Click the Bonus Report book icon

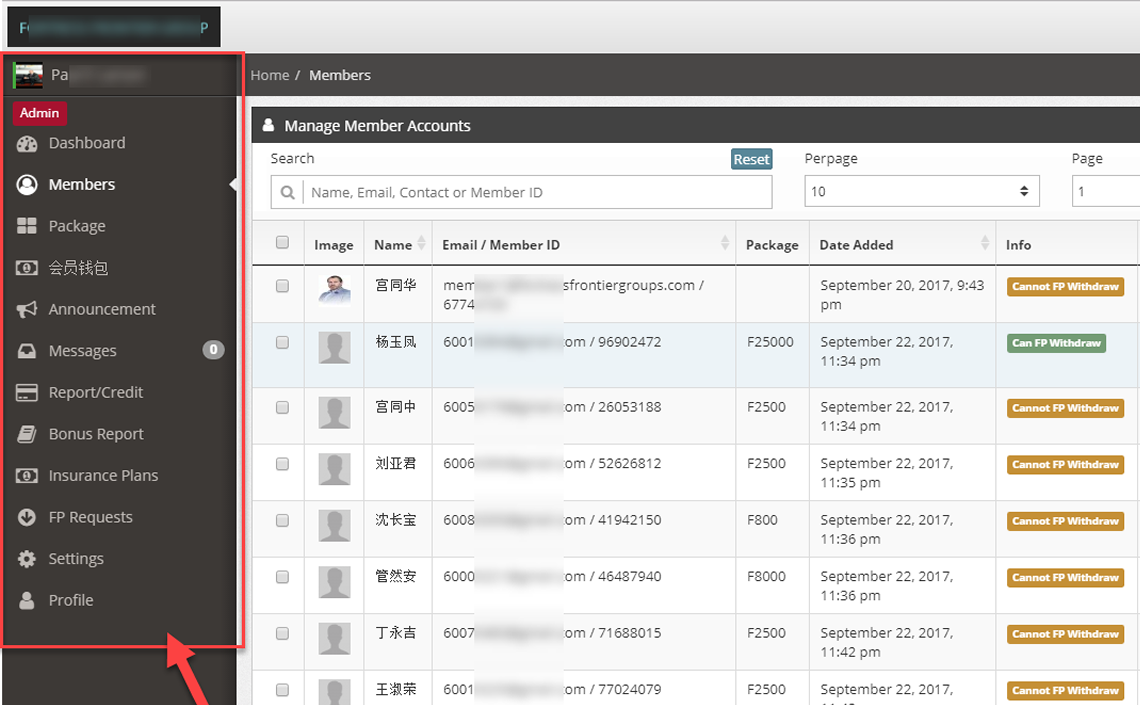click(x=27, y=435)
